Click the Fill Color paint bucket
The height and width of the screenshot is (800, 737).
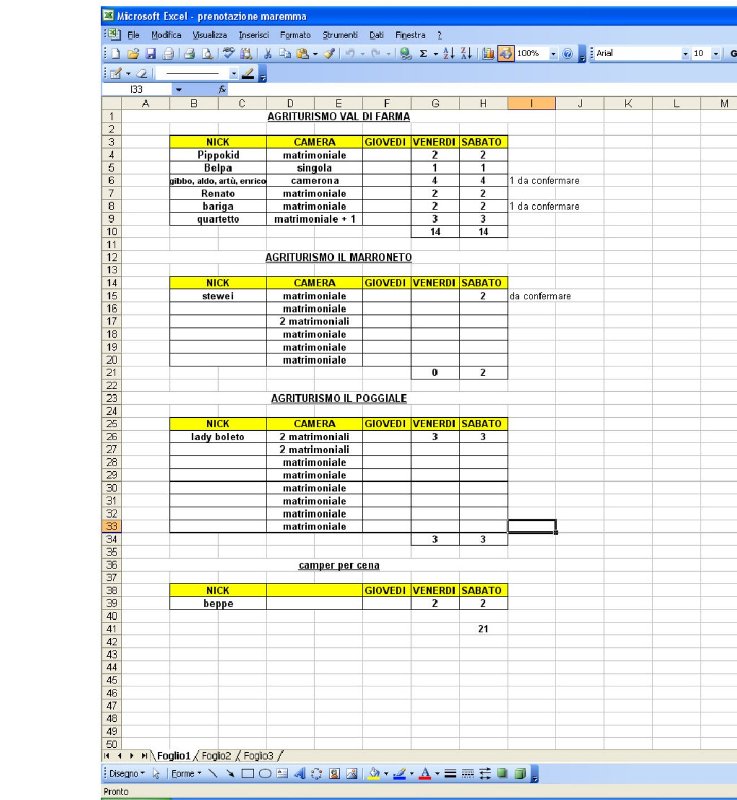(374, 773)
